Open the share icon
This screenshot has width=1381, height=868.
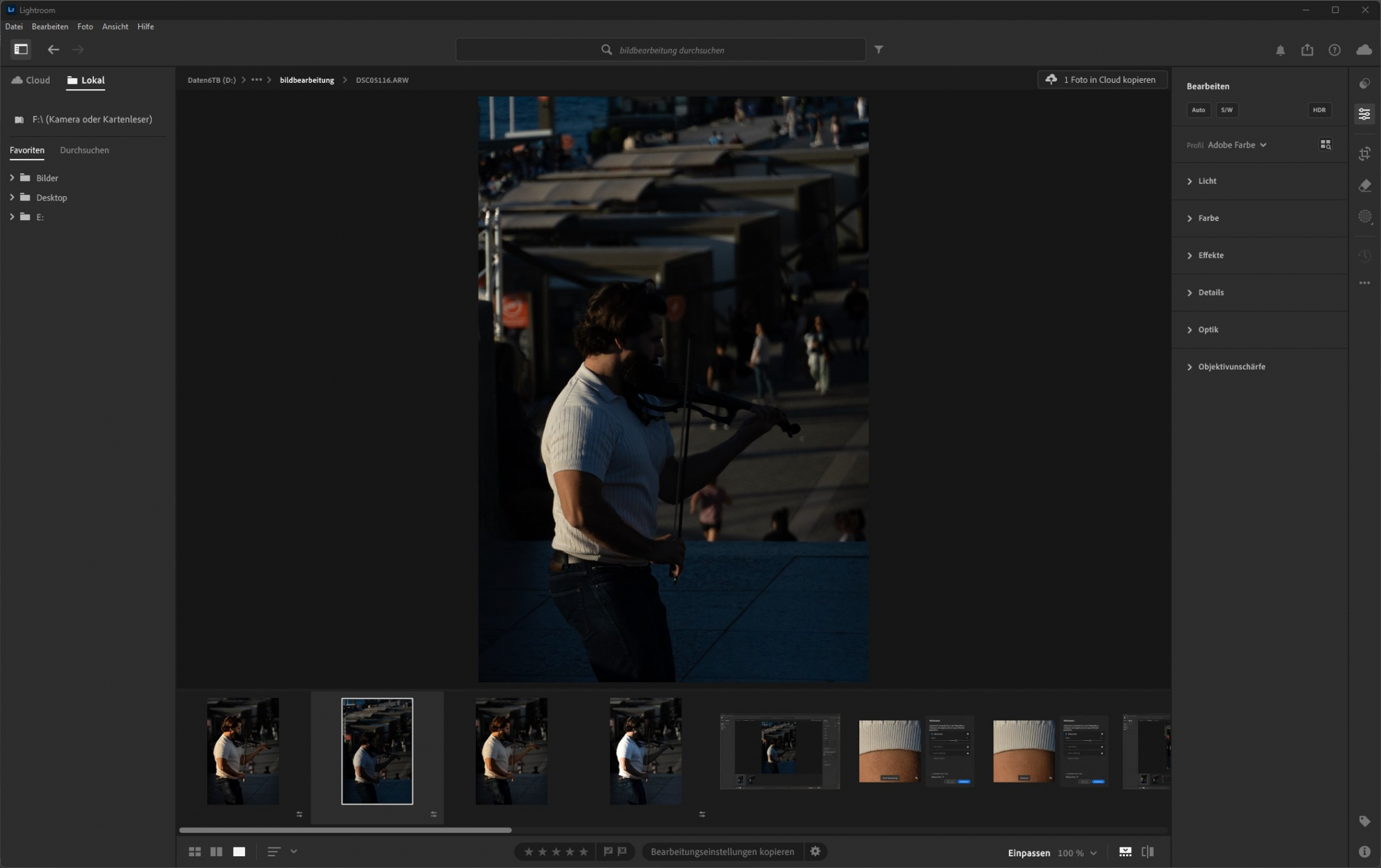coord(1307,50)
